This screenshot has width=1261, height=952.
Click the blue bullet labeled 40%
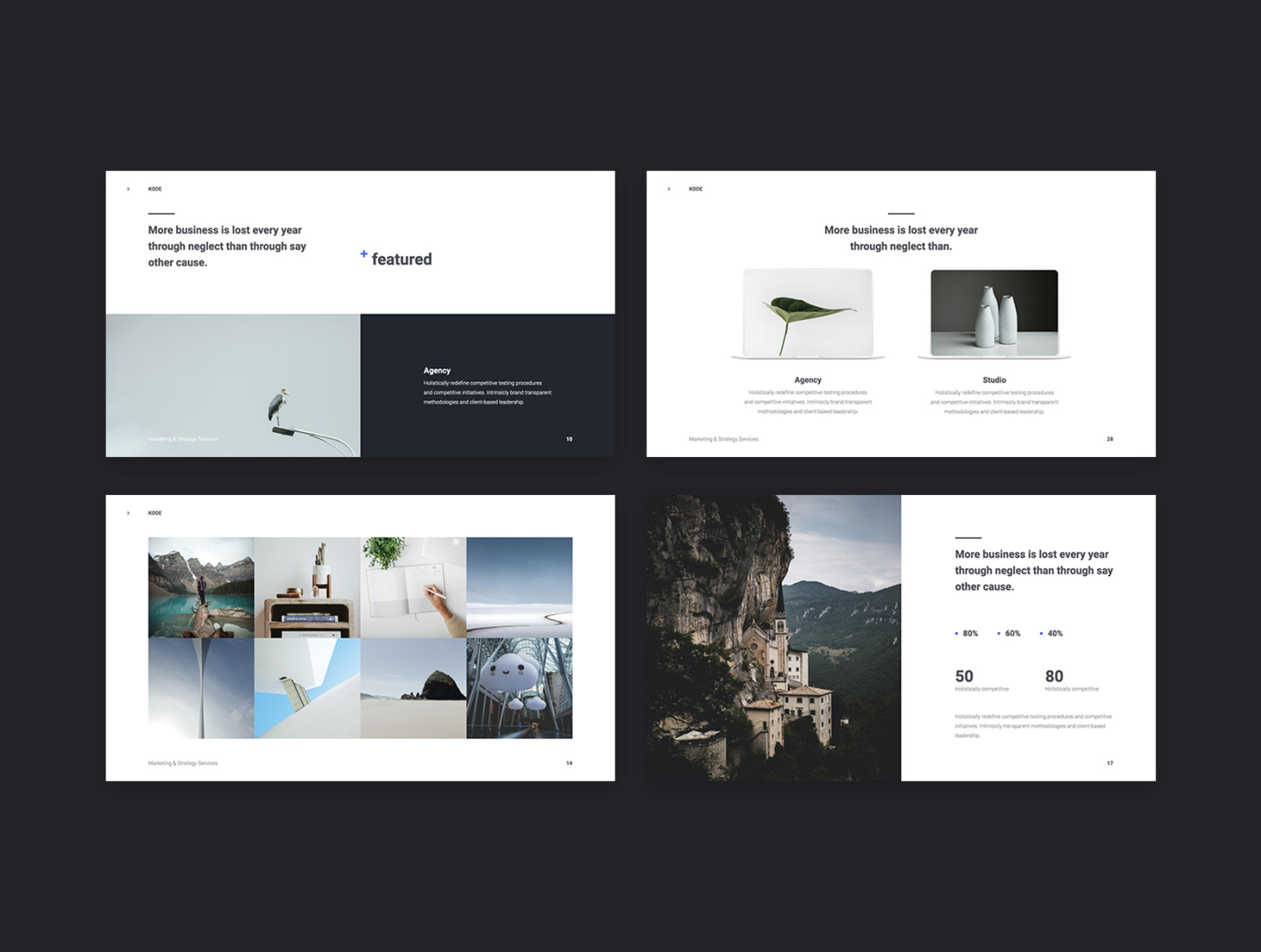click(1041, 634)
